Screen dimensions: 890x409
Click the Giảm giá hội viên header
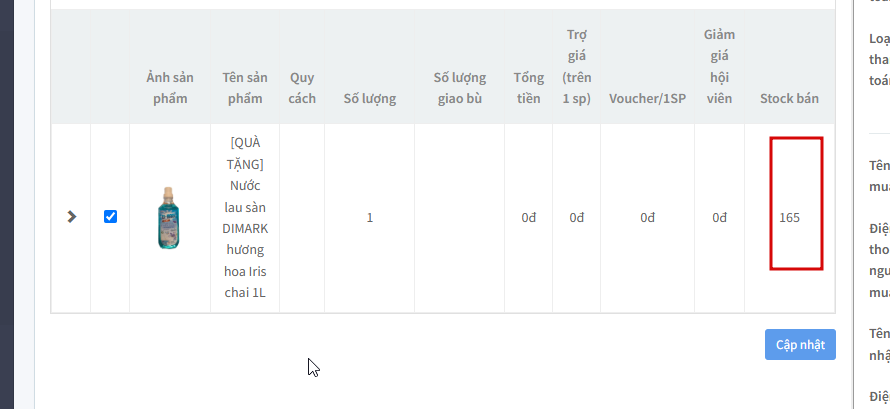[720, 67]
